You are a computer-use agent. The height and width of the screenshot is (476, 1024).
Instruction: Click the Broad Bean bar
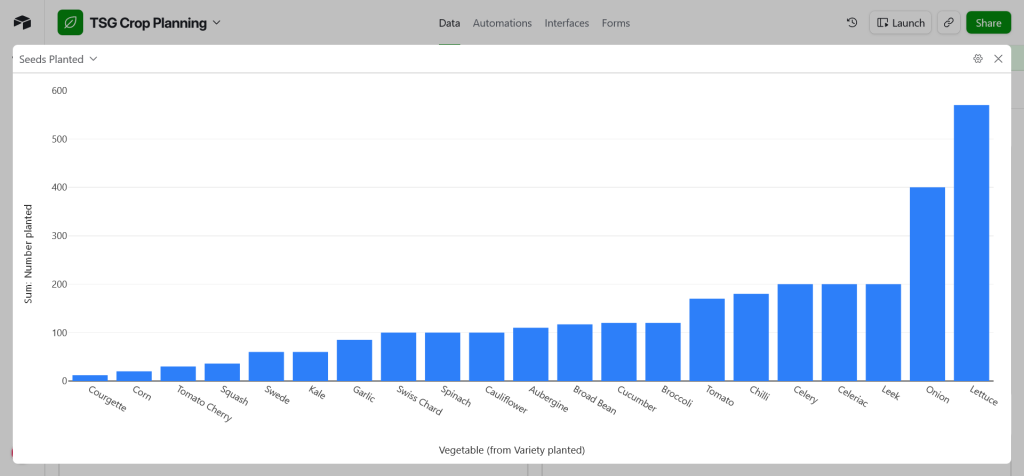(575, 352)
